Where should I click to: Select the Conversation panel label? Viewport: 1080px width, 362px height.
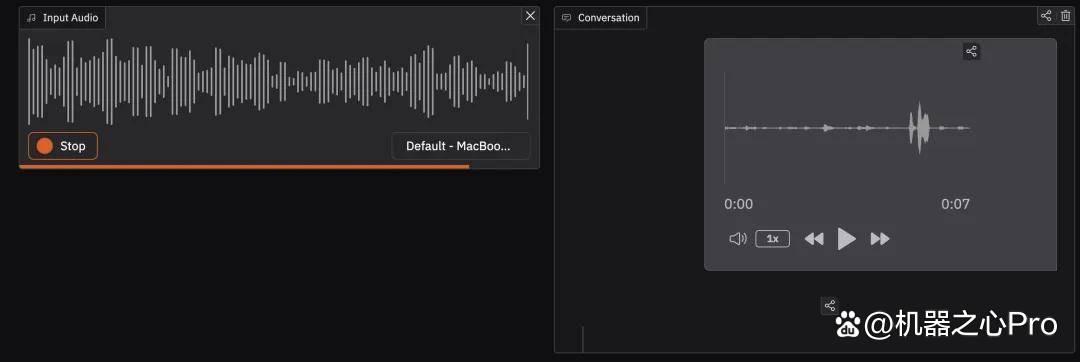pos(608,18)
